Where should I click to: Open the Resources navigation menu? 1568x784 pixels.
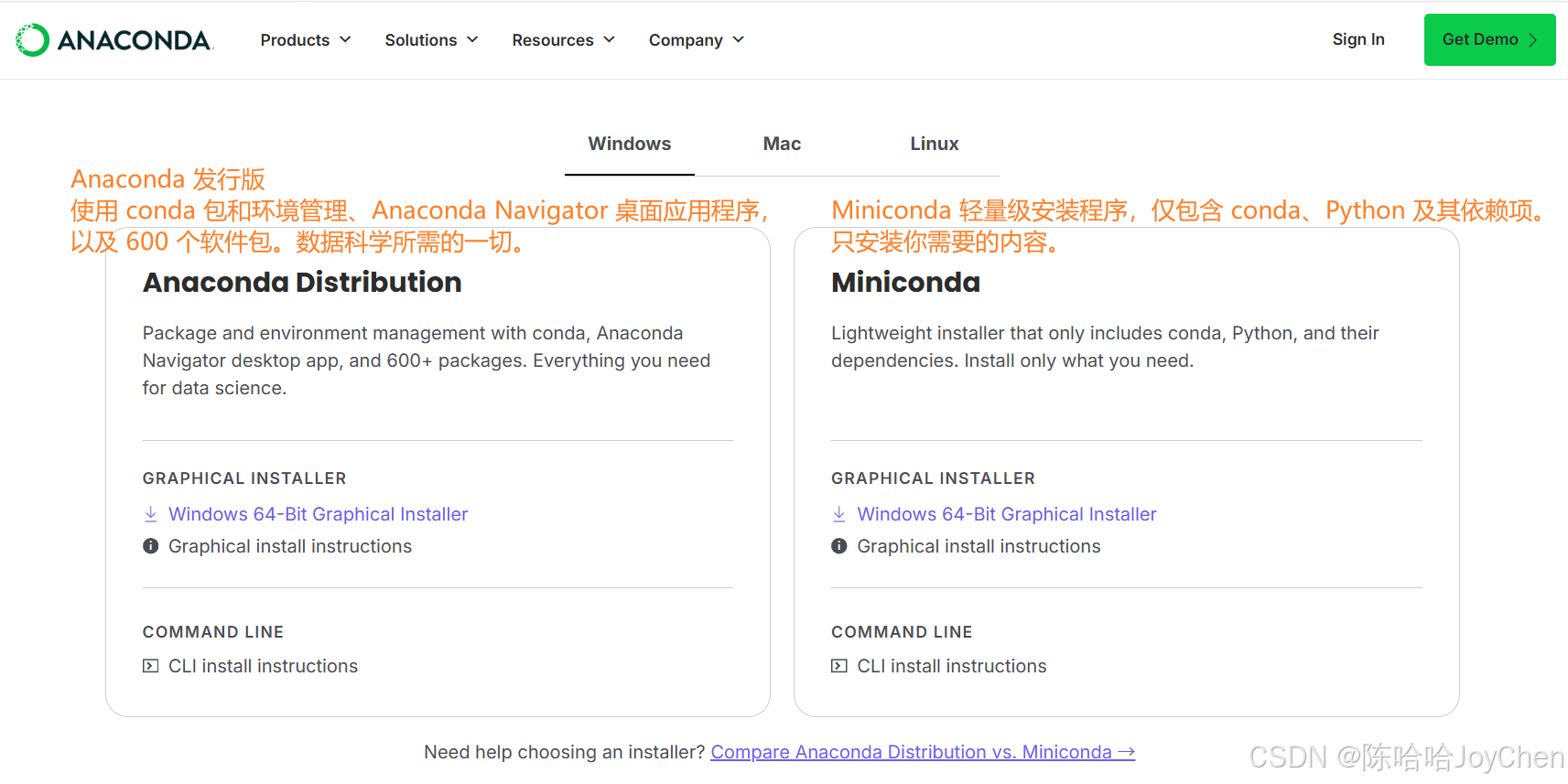click(564, 40)
